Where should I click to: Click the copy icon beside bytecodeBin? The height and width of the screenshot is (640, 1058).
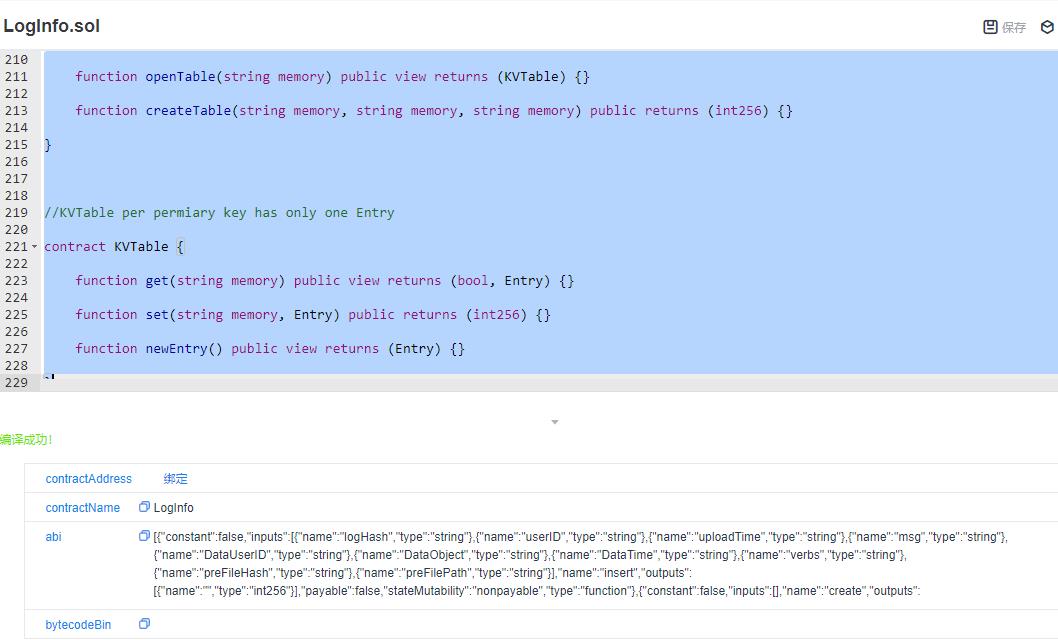(x=144, y=624)
